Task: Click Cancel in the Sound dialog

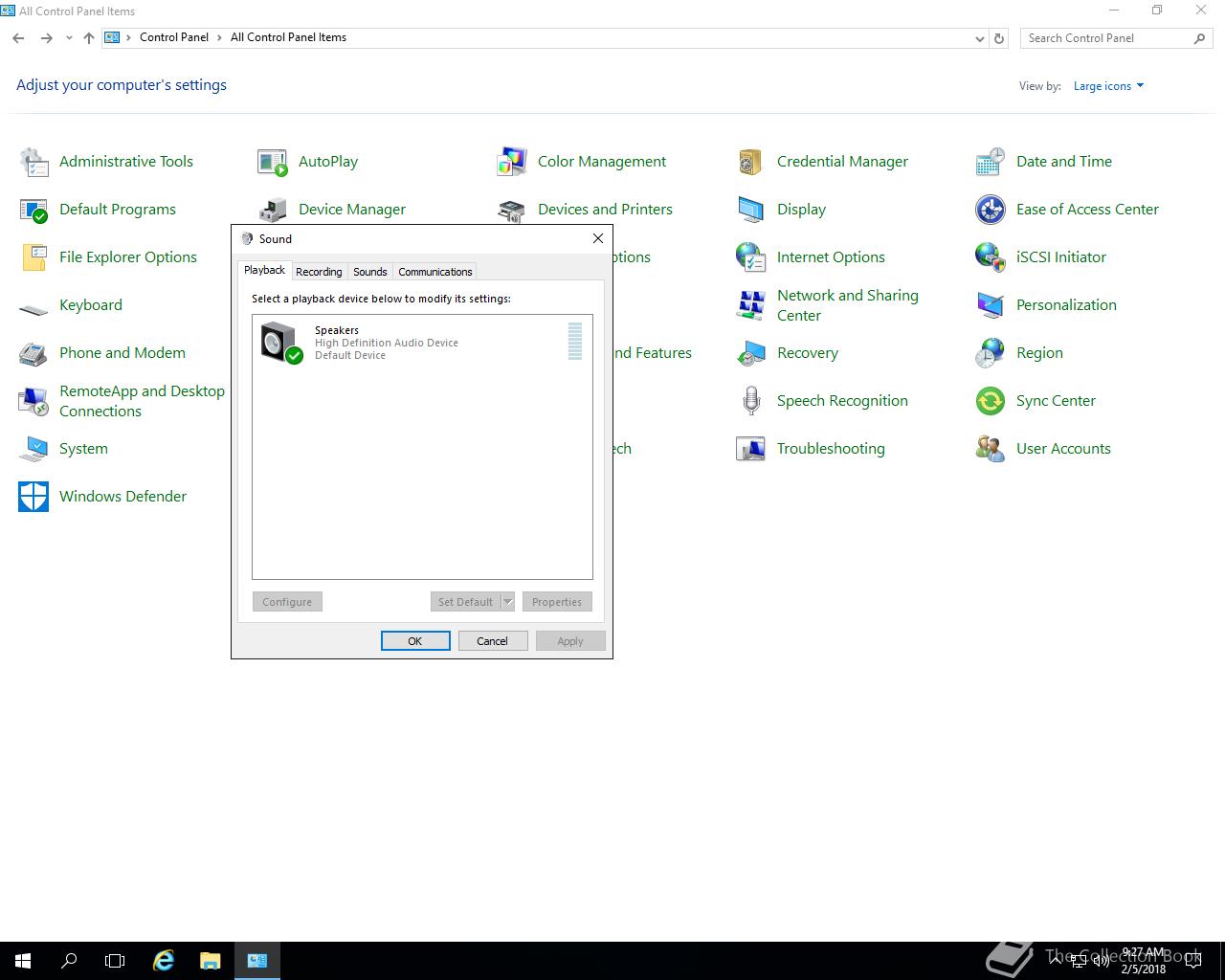Action: (493, 641)
